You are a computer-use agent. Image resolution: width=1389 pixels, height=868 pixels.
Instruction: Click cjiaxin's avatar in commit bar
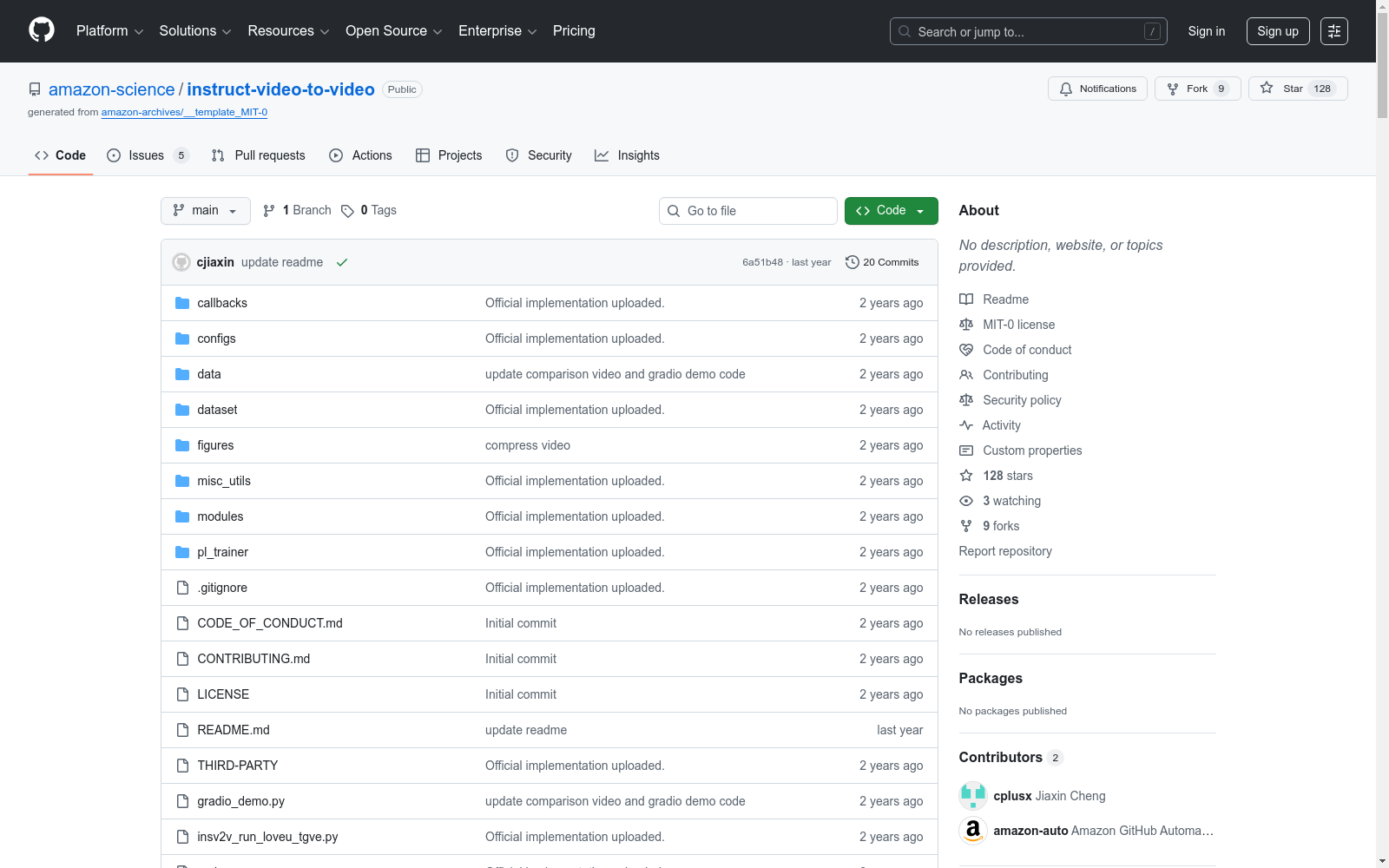[x=181, y=262]
